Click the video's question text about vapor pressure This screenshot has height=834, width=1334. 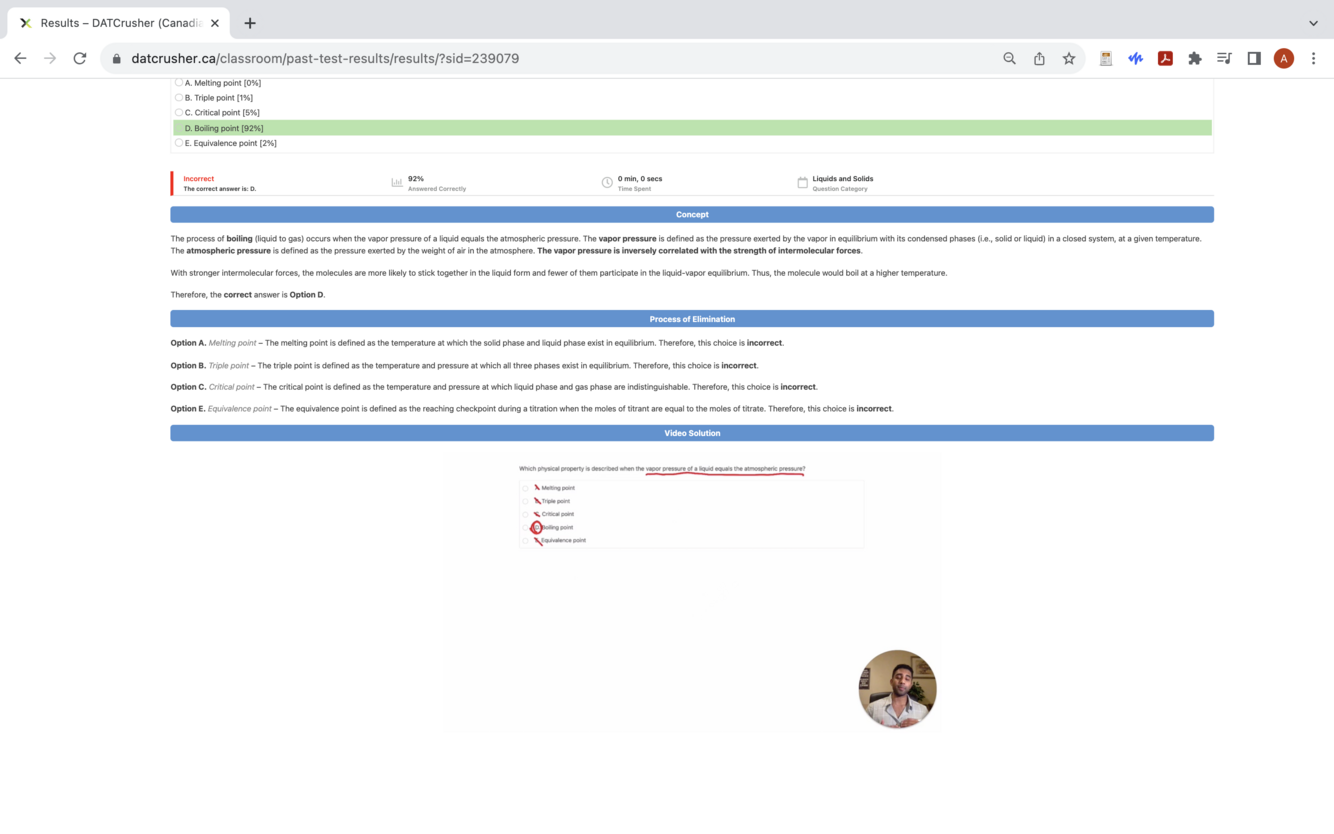coord(662,468)
